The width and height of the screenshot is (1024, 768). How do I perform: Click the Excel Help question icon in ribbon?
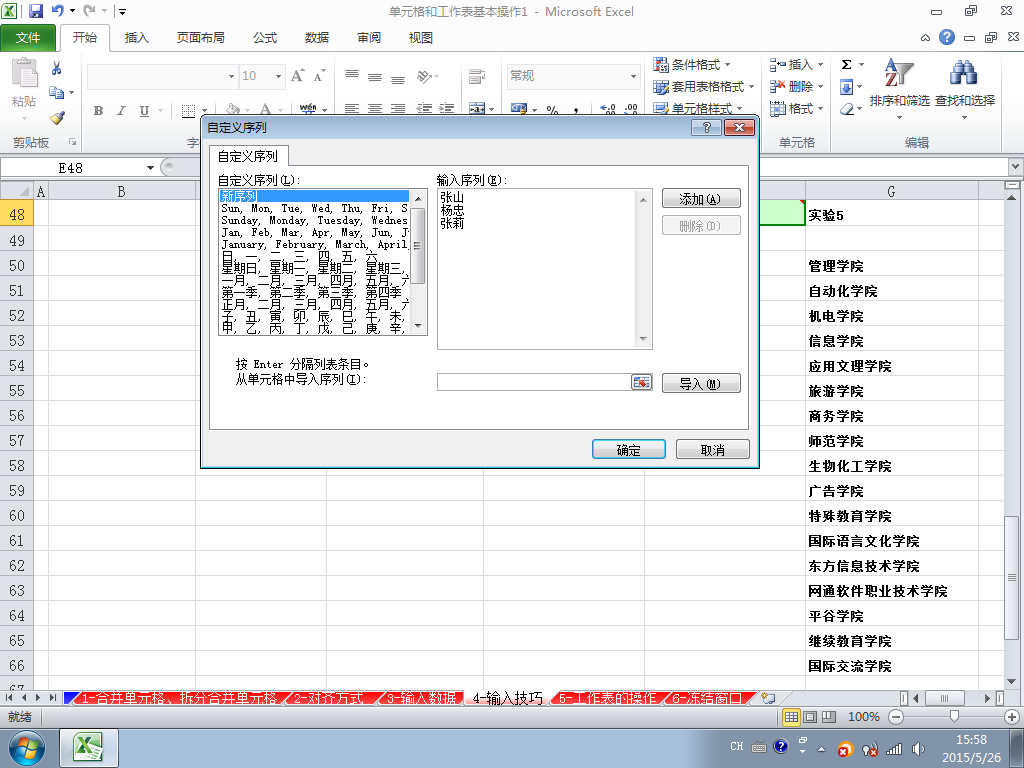[x=947, y=37]
